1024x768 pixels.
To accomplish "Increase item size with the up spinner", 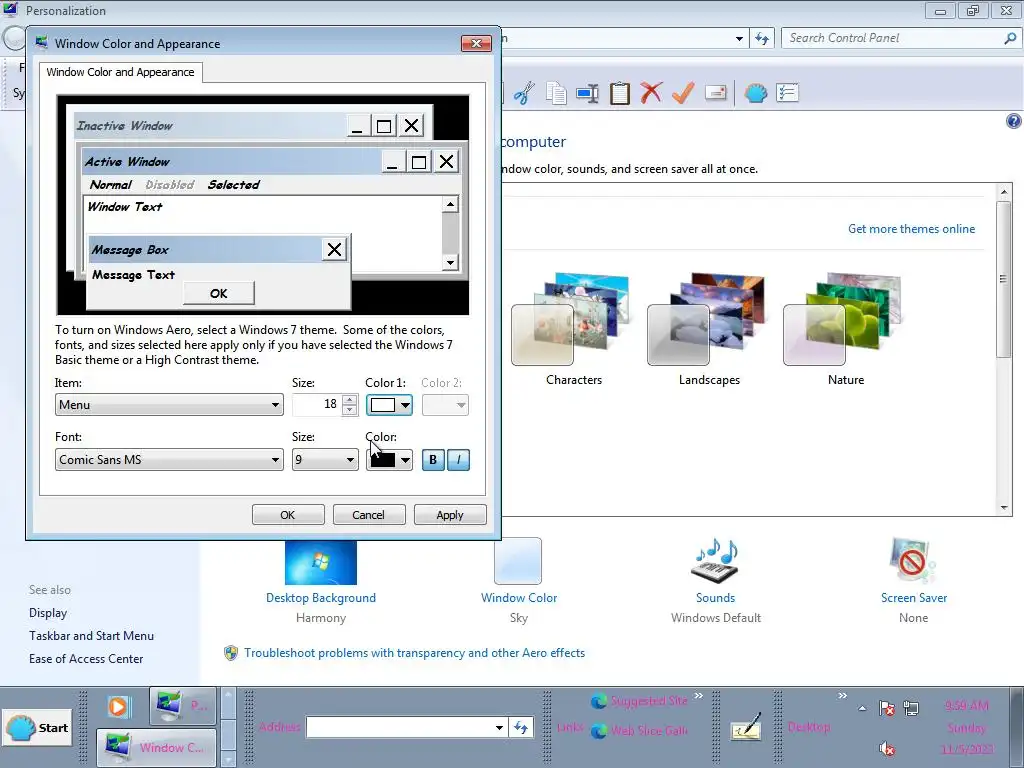I will point(350,400).
